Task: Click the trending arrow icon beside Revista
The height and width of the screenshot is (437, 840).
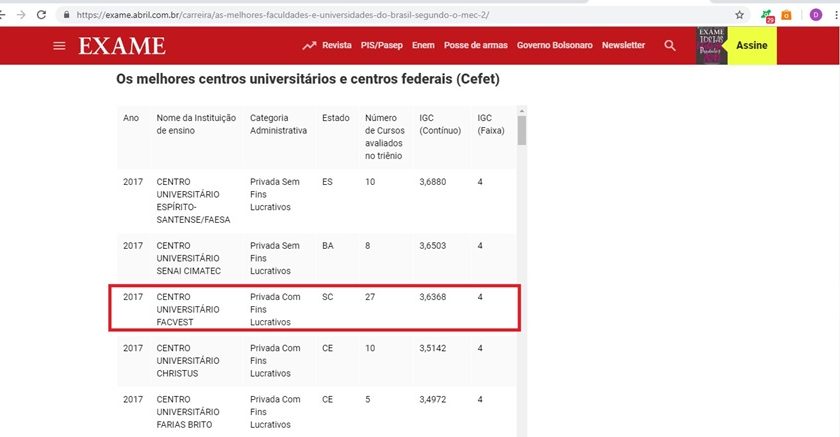Action: (309, 46)
